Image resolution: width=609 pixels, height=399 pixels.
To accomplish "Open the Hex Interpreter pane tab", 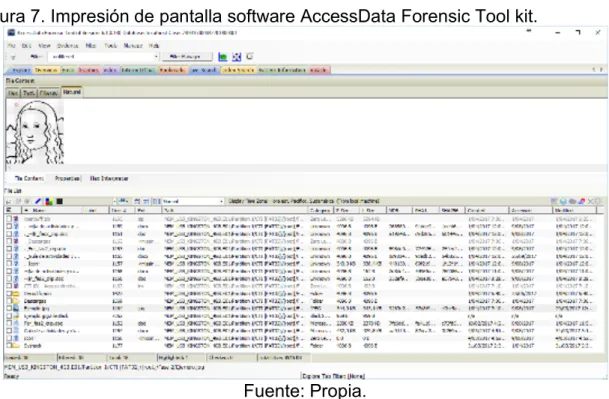I will pyautogui.click(x=109, y=179).
